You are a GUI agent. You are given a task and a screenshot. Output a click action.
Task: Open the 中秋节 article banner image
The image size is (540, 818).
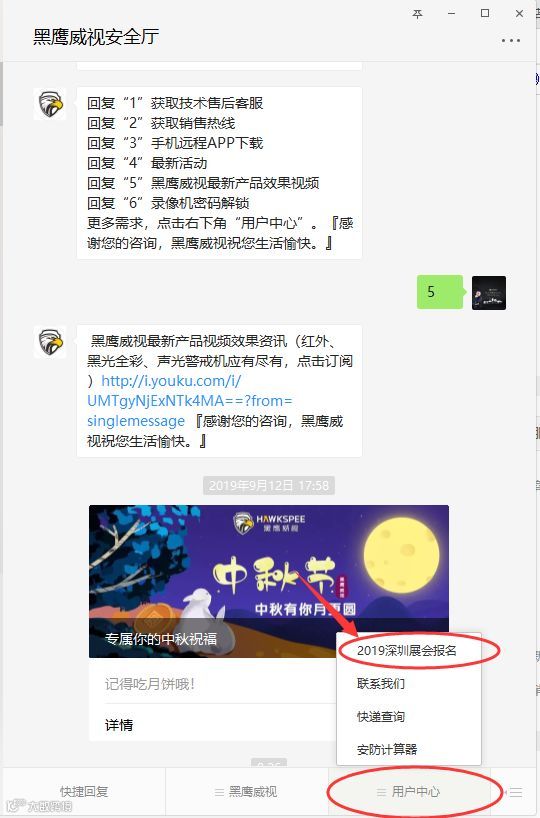[269, 581]
